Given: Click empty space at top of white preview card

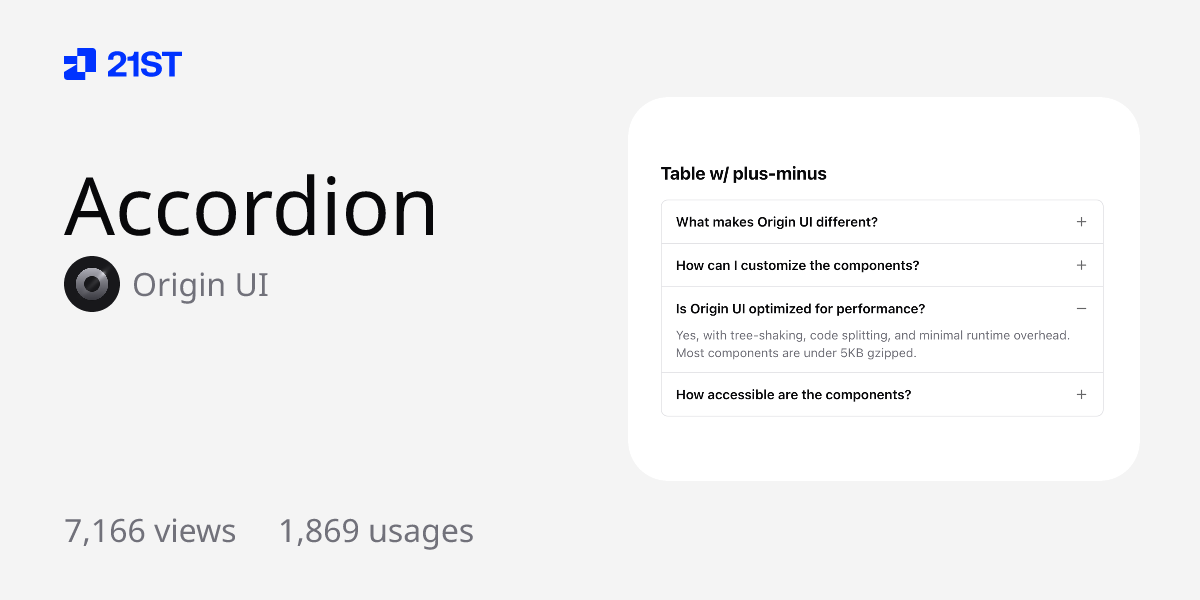Looking at the screenshot, I should 883,130.
